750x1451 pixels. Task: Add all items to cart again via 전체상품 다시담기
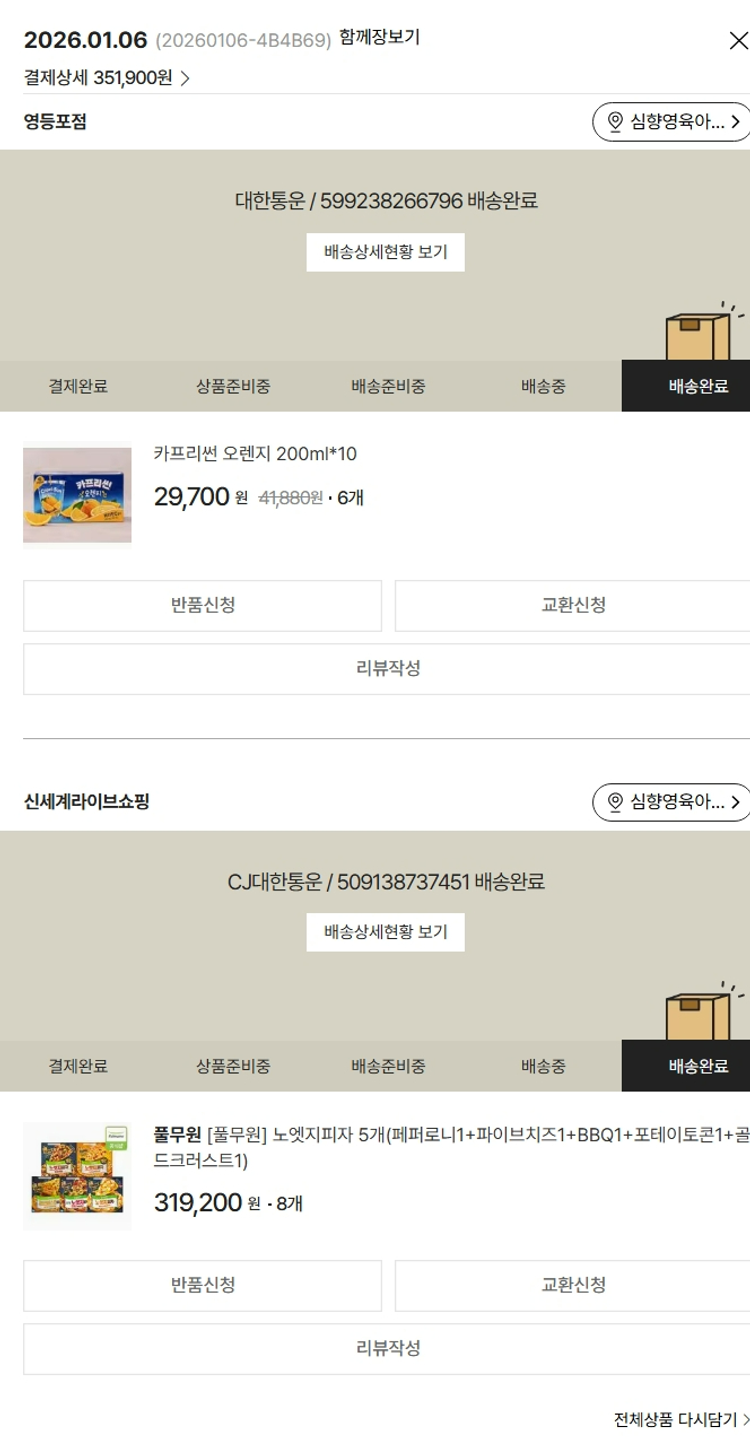680,1420
